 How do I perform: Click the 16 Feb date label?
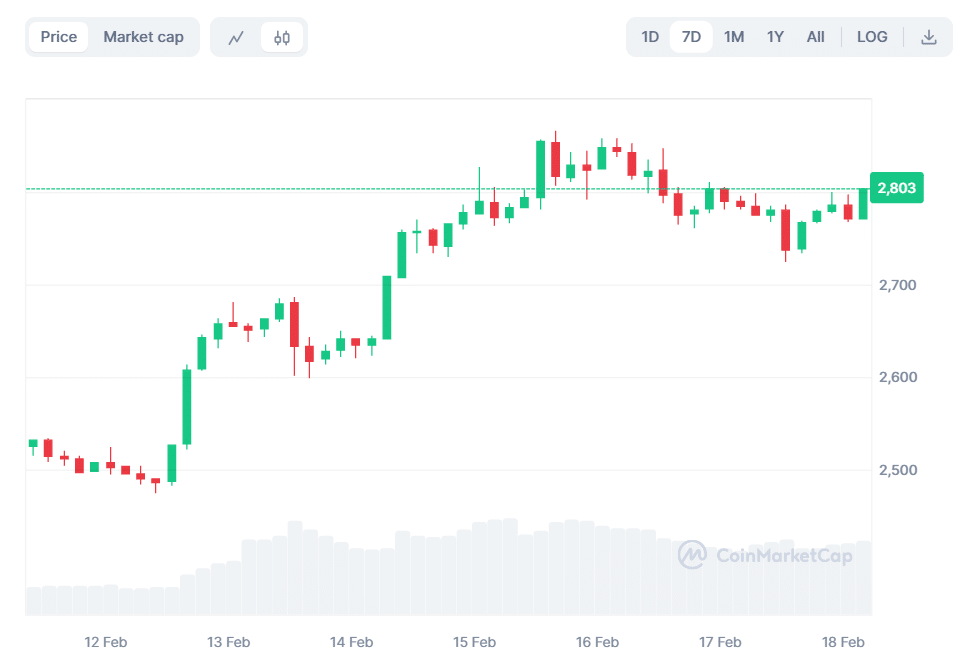[597, 642]
